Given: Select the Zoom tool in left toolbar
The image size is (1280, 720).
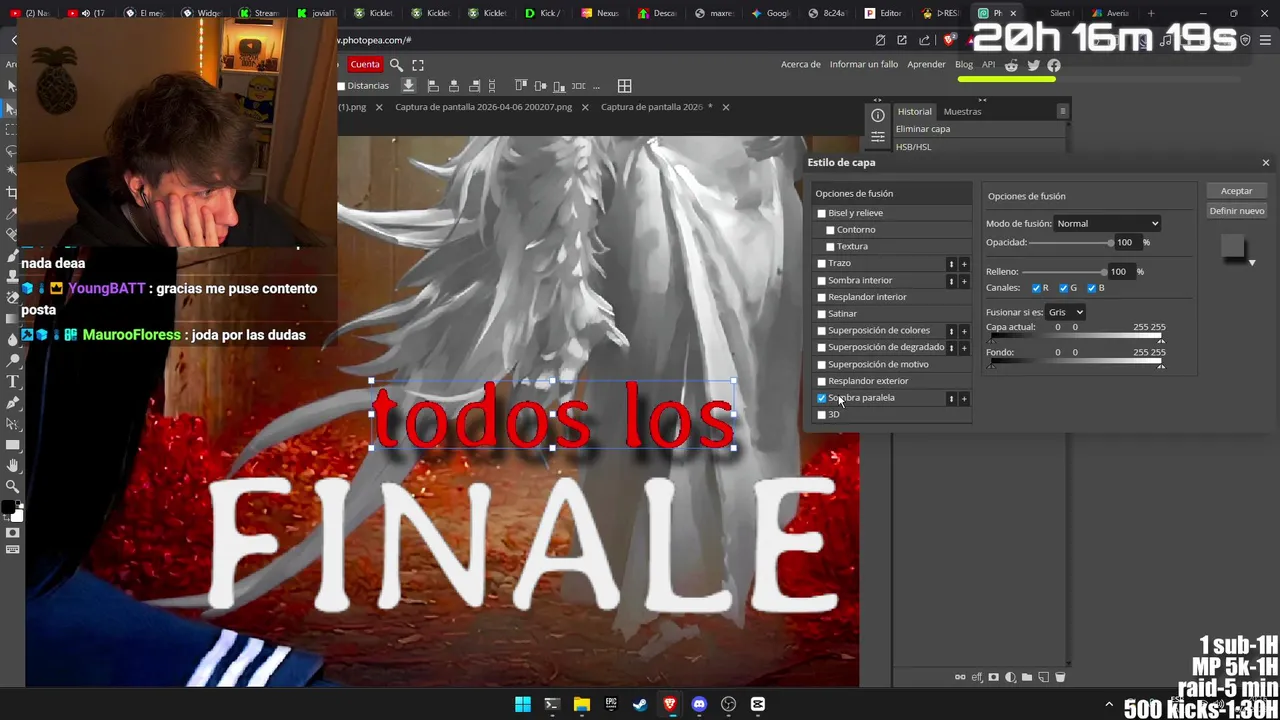Looking at the screenshot, I should point(12,486).
